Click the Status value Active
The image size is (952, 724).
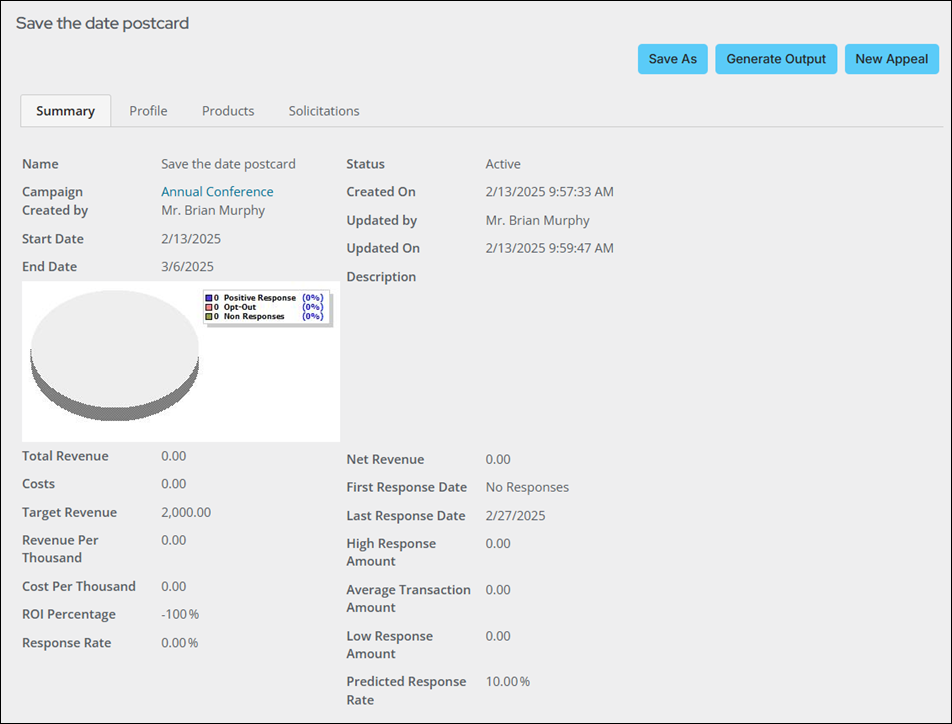tap(503, 164)
